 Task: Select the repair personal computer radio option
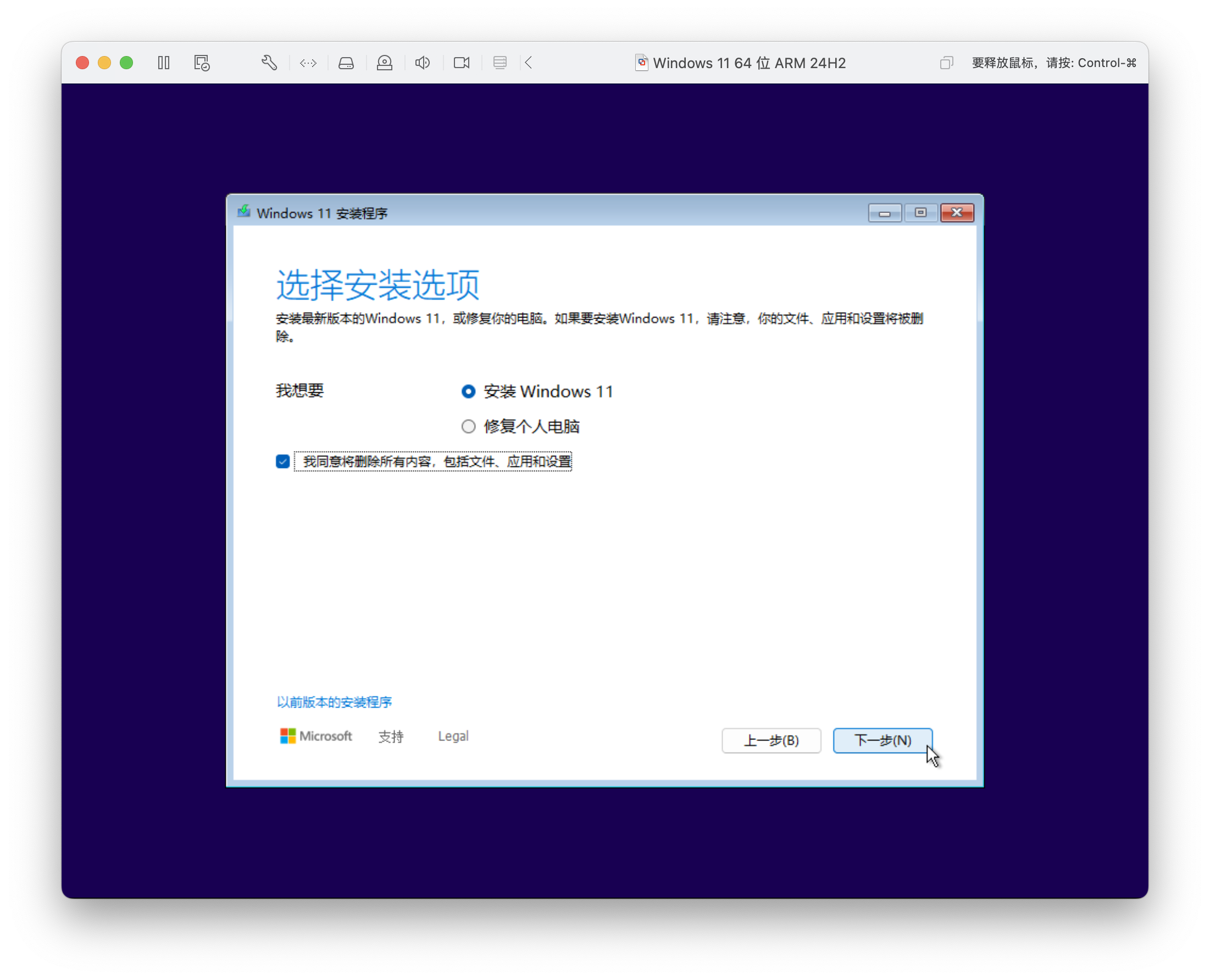[469, 426]
